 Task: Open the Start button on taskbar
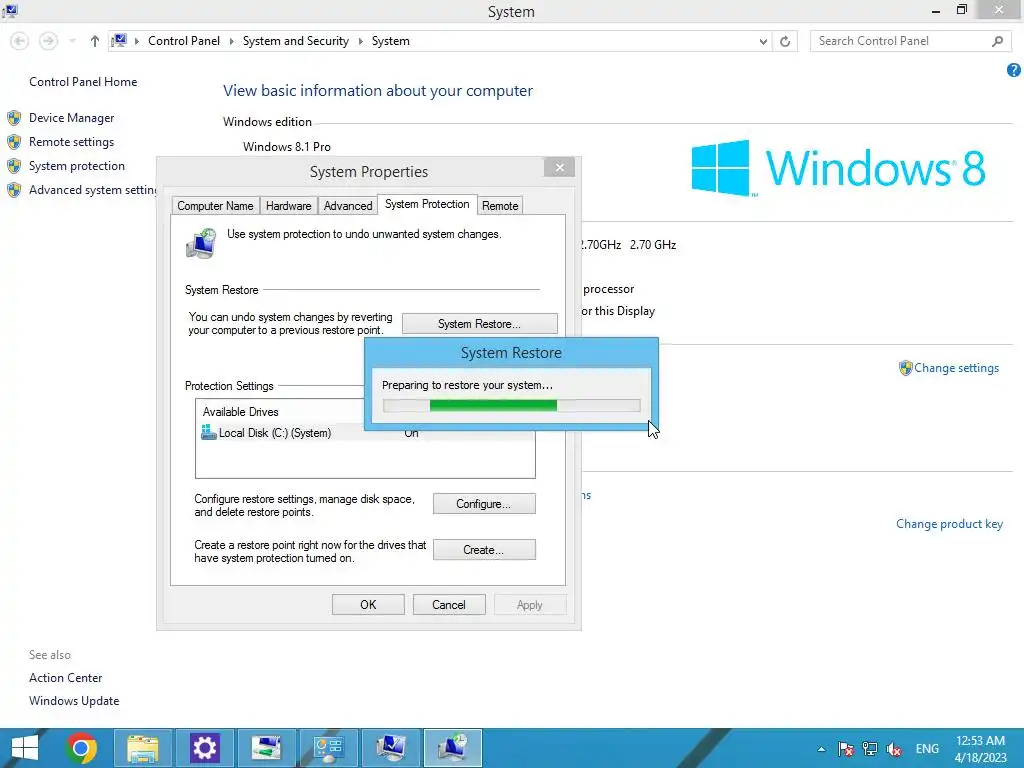click(25, 748)
